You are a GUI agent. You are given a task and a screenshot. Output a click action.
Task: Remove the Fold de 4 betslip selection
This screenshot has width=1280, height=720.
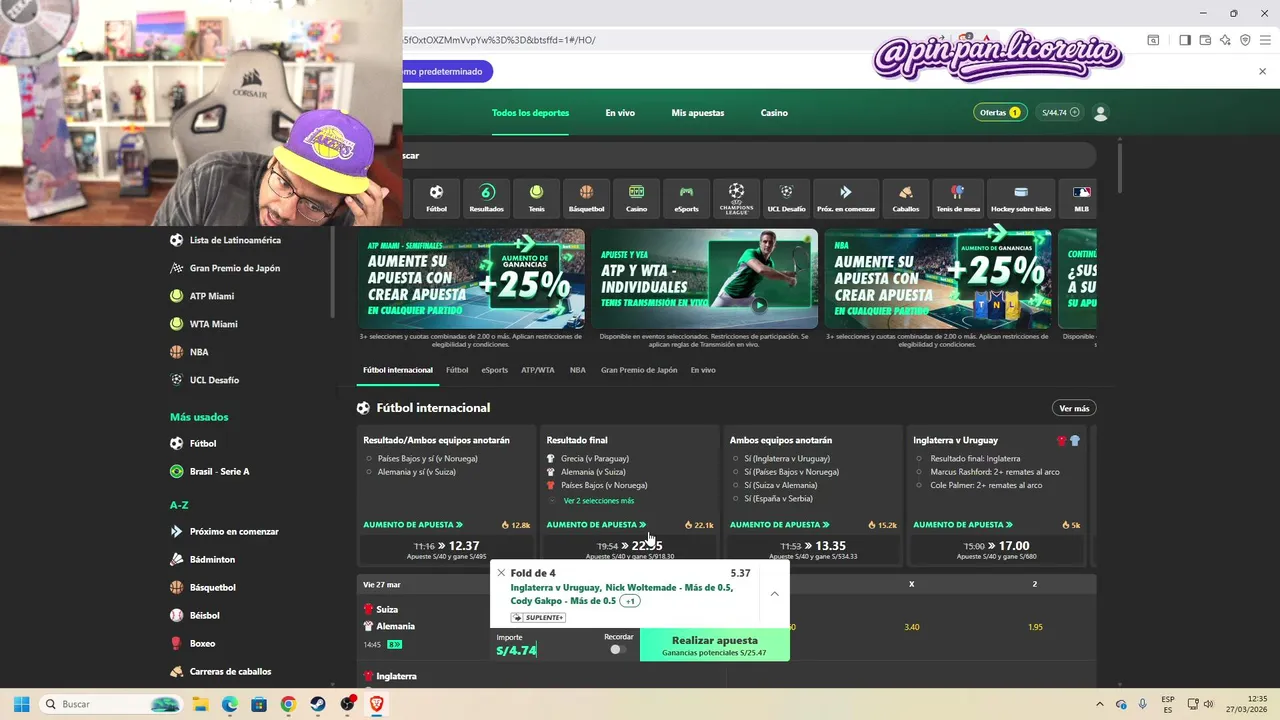pos(501,573)
